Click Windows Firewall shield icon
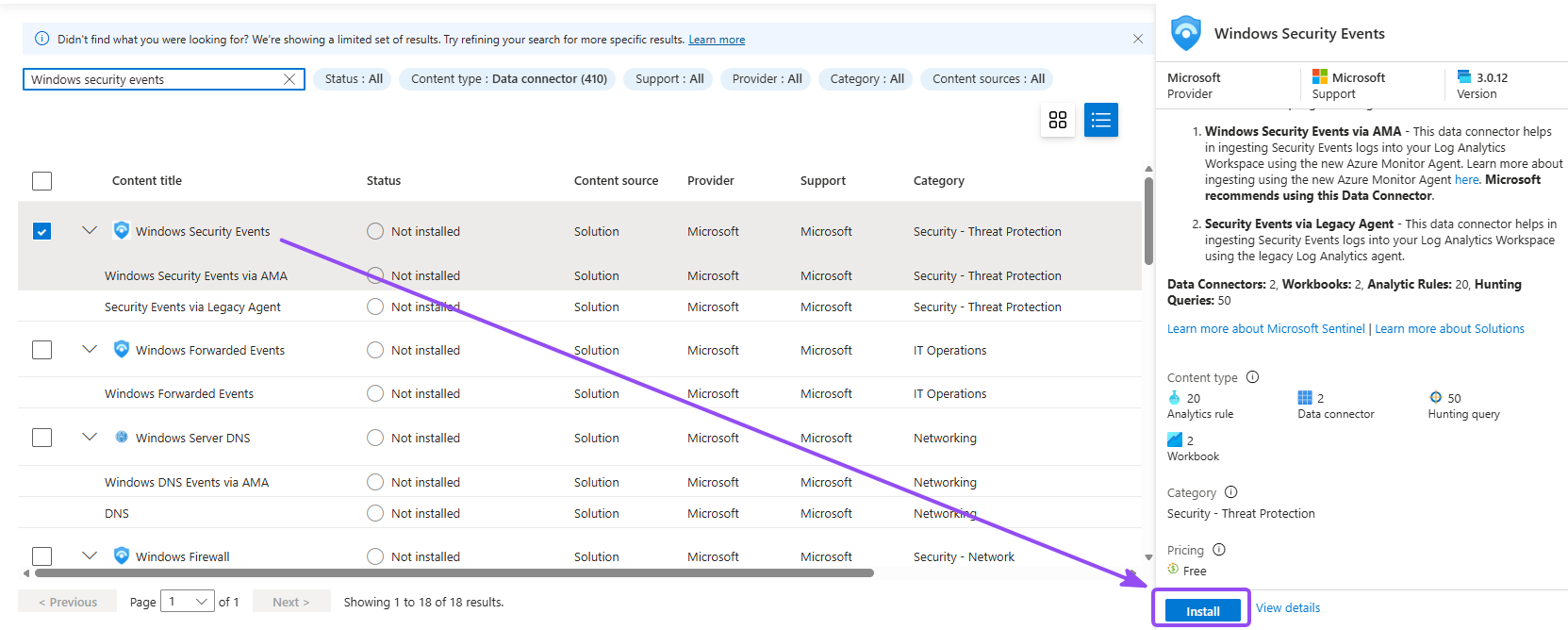This screenshot has height=630, width=1568. (x=122, y=555)
